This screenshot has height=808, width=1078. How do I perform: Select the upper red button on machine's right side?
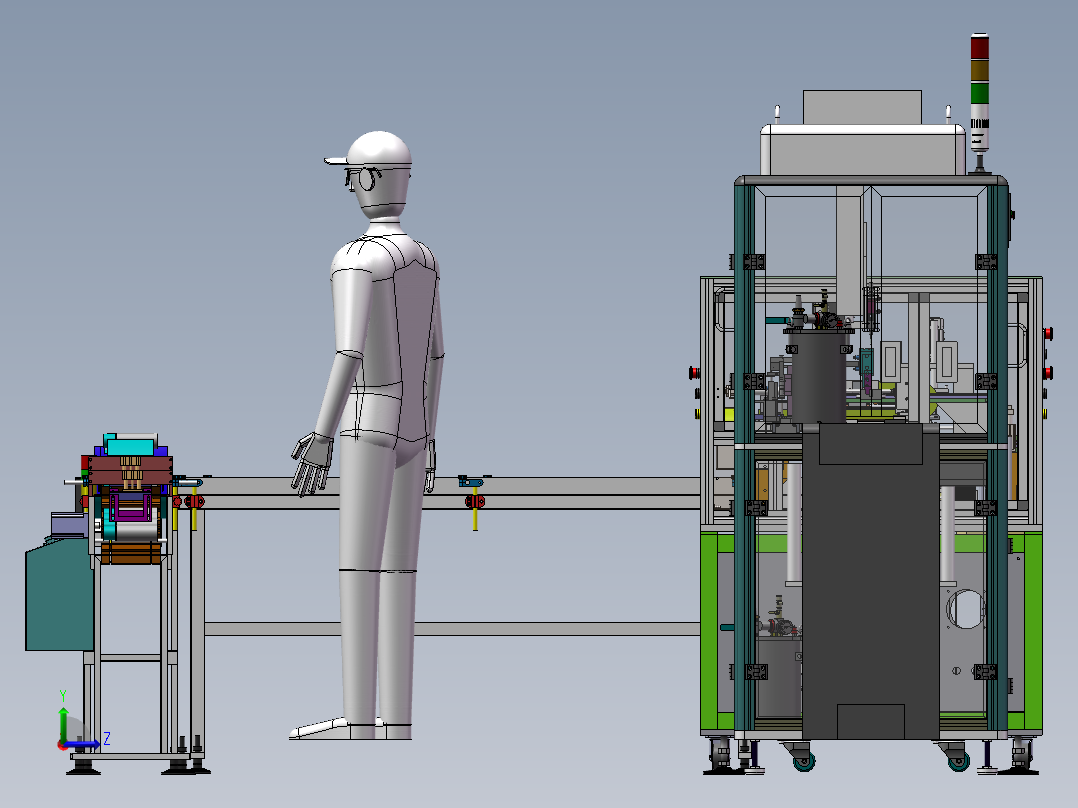[1048, 334]
